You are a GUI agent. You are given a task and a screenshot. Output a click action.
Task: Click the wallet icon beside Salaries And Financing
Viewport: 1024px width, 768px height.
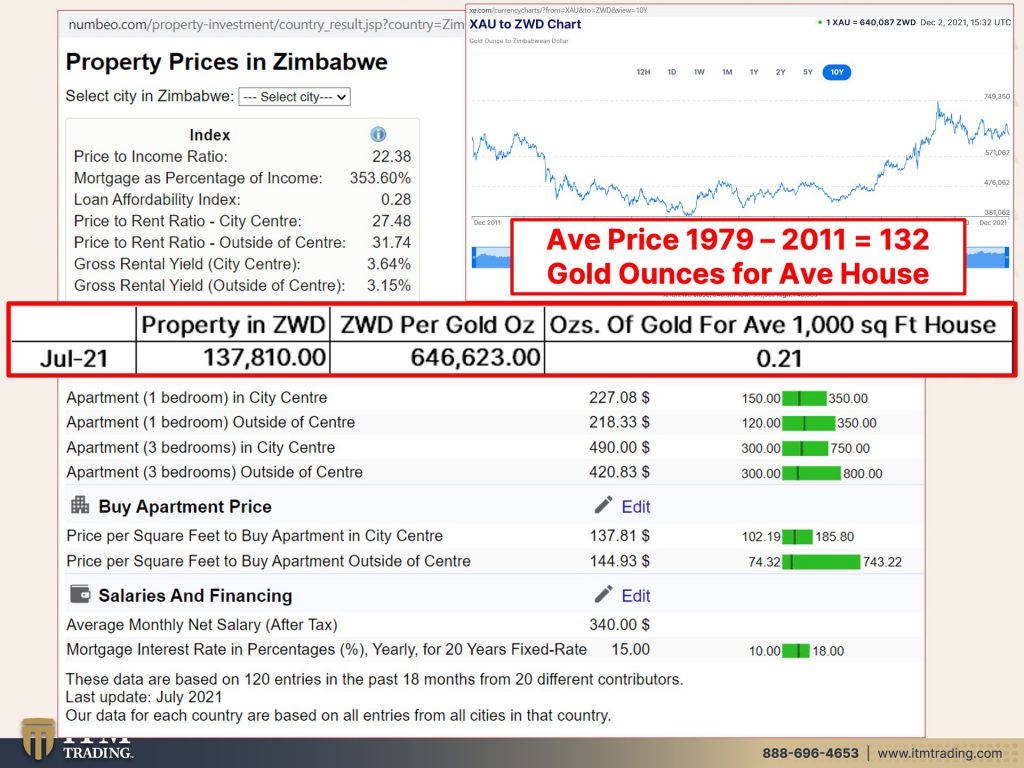[78, 595]
